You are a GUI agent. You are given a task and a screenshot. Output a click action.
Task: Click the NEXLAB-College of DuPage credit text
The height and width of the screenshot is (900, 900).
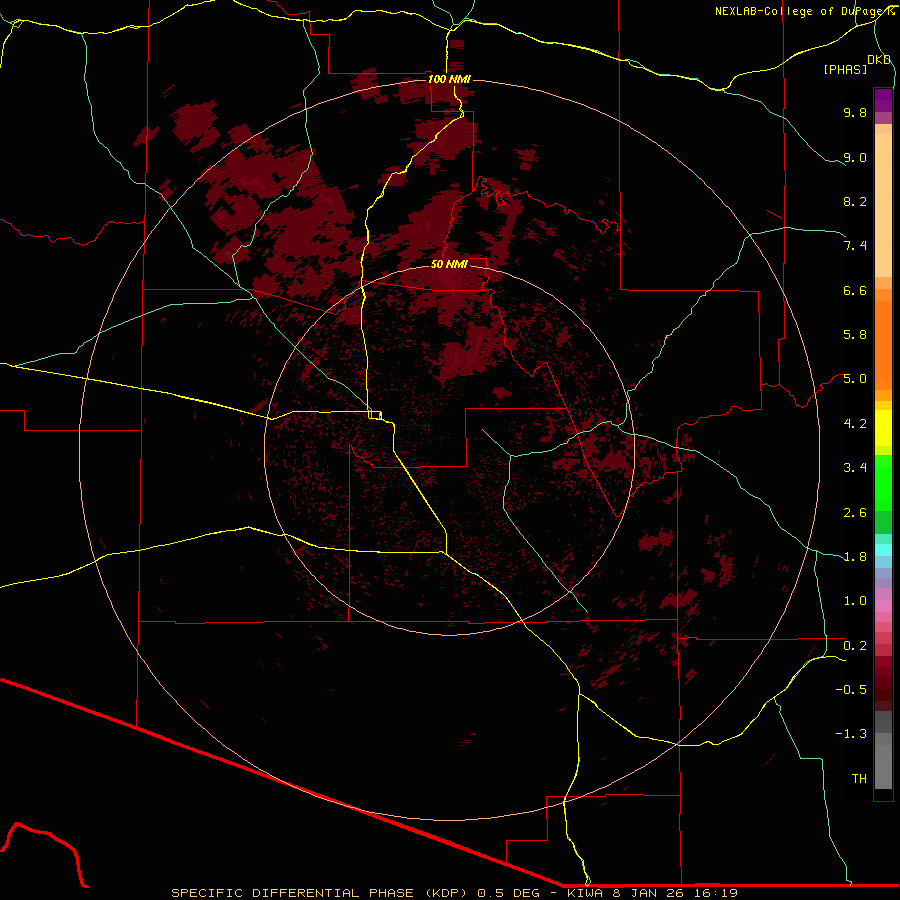(804, 11)
